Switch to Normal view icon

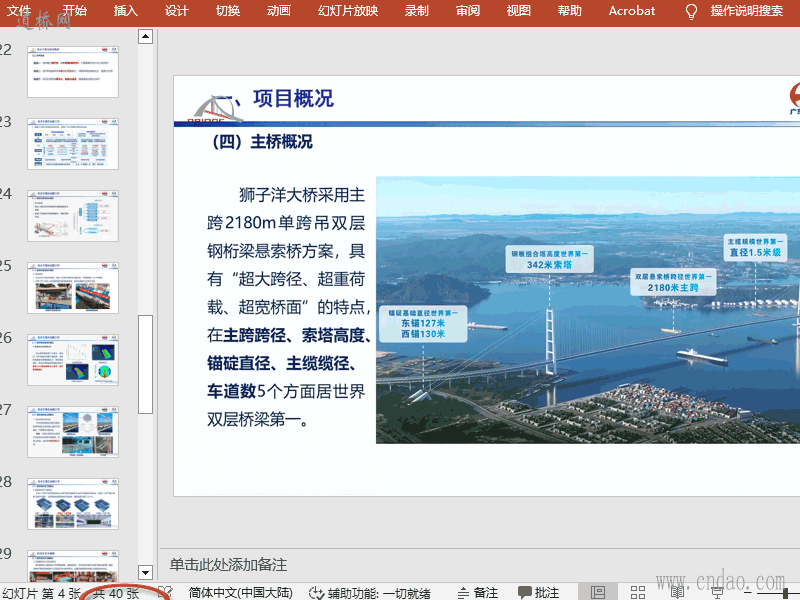click(598, 592)
